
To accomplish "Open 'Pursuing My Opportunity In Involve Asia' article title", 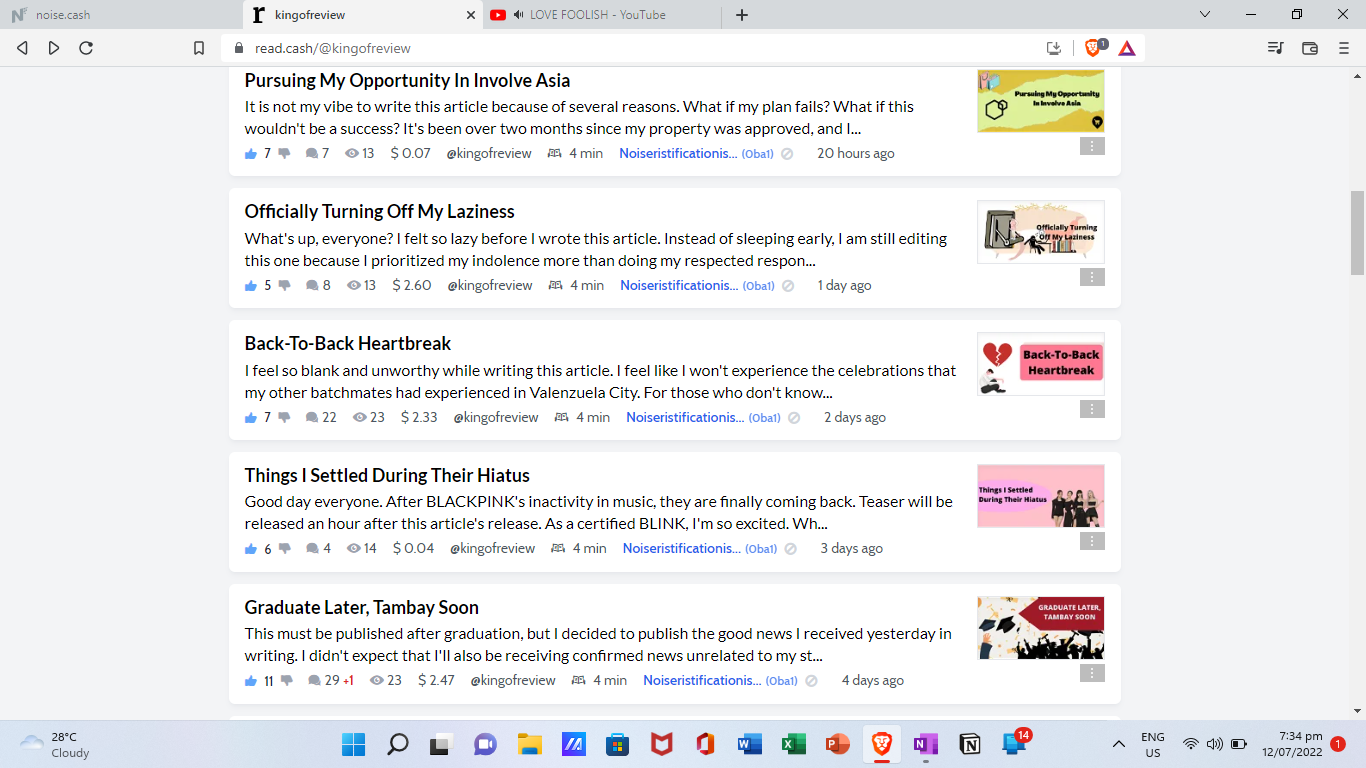I will (407, 80).
